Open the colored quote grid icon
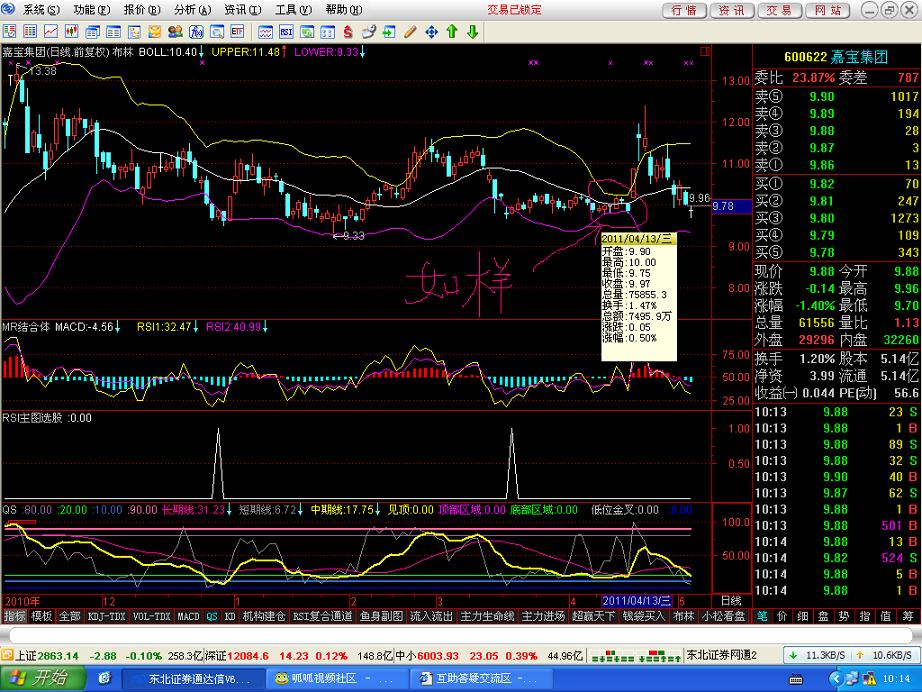The image size is (922, 692). [30, 32]
